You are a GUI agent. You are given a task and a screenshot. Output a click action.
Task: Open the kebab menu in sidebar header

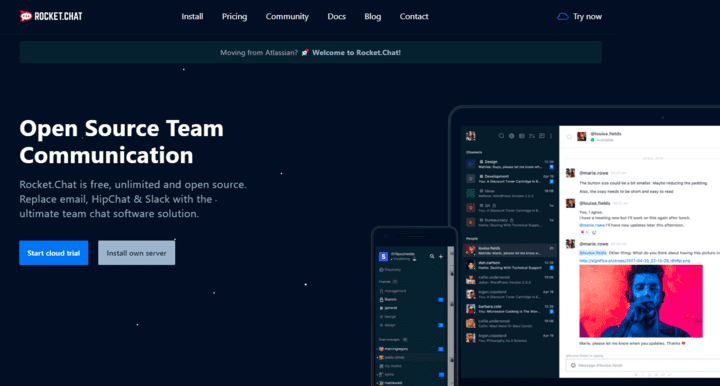pyautogui.click(x=551, y=136)
